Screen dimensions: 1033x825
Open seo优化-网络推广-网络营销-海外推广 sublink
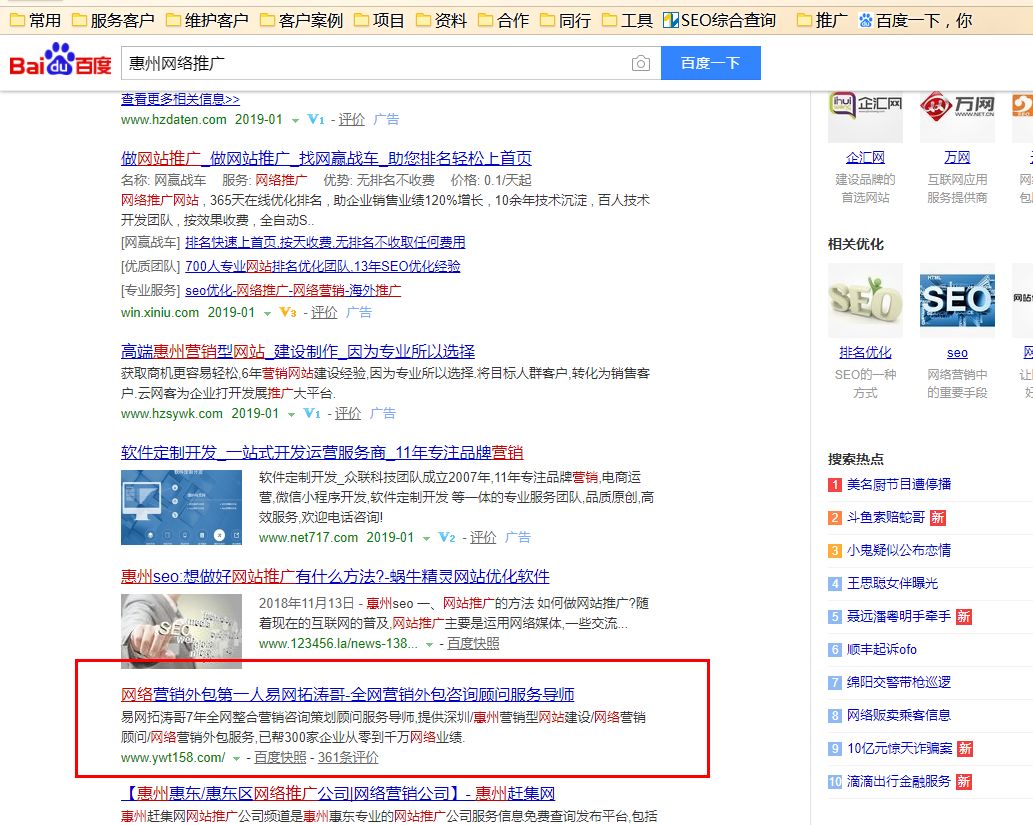pyautogui.click(x=293, y=290)
